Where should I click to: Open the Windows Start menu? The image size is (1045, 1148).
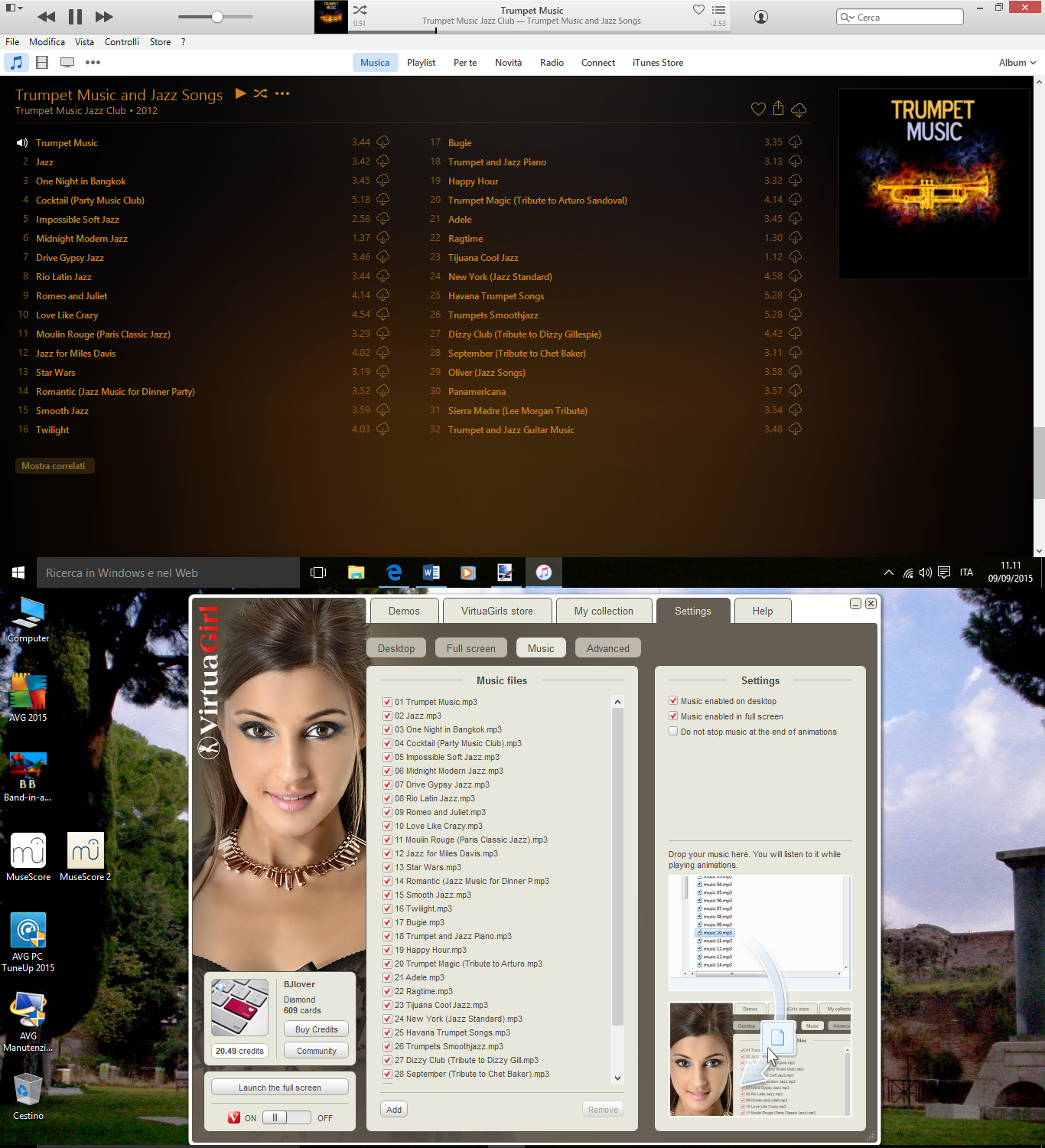[18, 572]
